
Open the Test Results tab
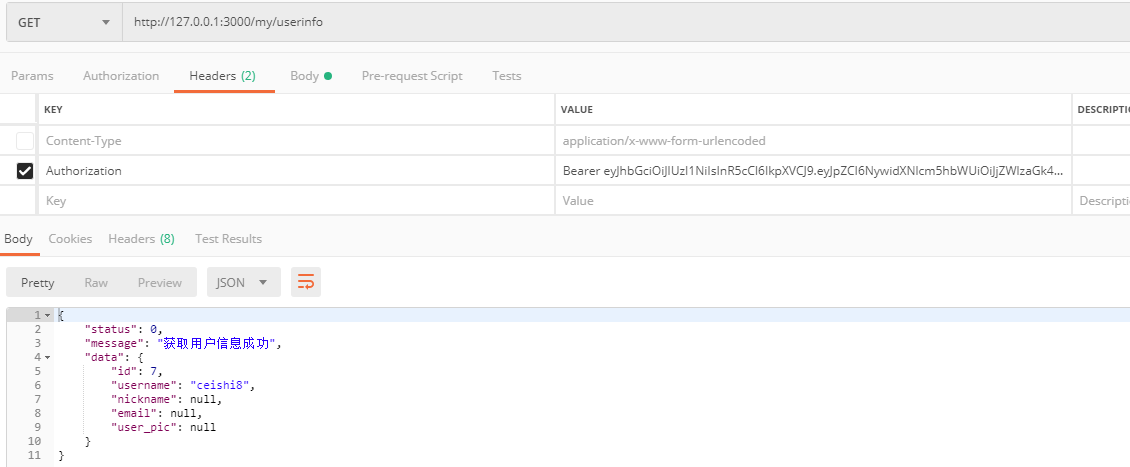[x=228, y=239]
